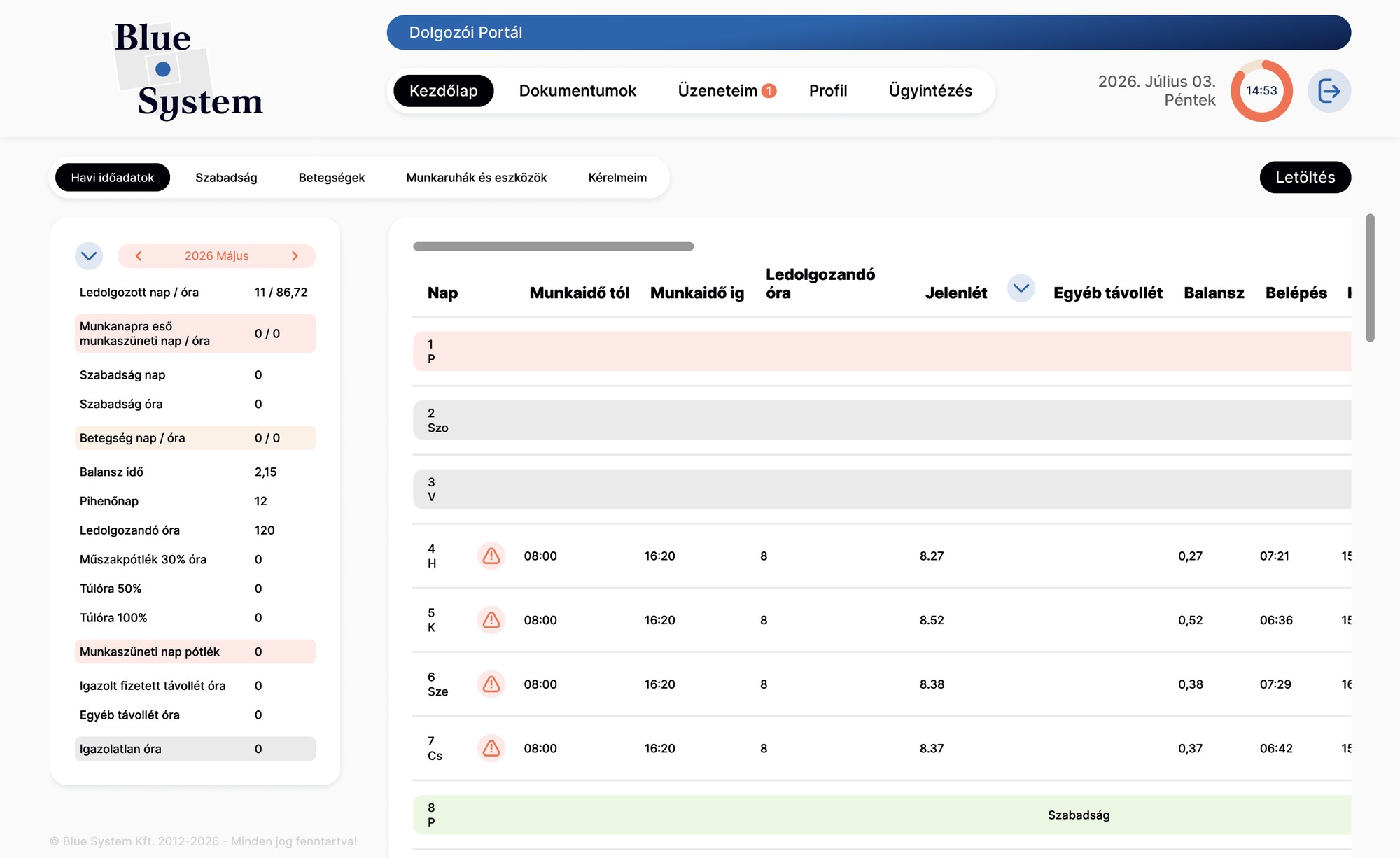Click the Egyéb távollét column header
1400x858 pixels.
coord(1108,293)
